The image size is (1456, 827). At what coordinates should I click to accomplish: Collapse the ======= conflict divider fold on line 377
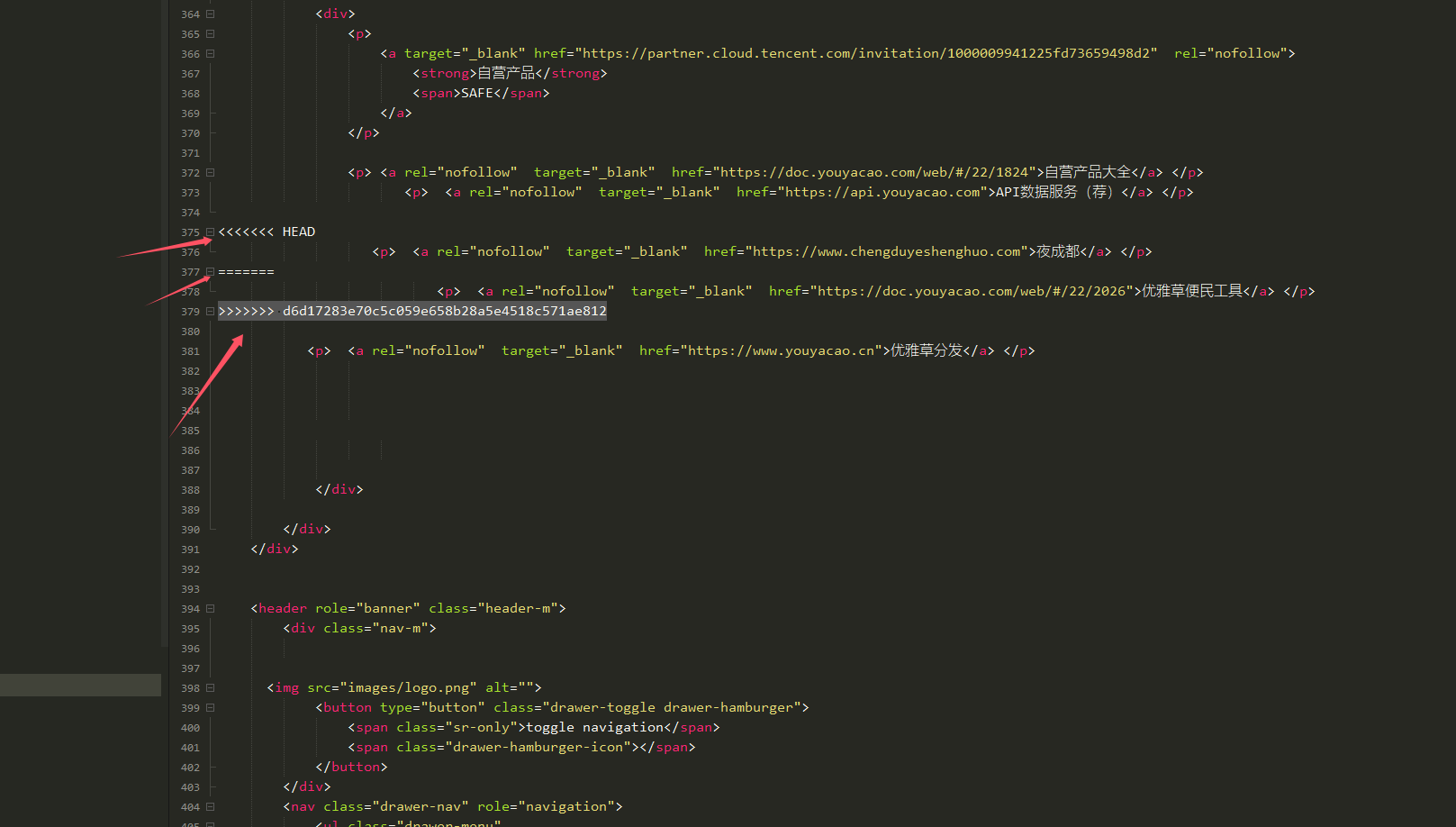coord(209,271)
